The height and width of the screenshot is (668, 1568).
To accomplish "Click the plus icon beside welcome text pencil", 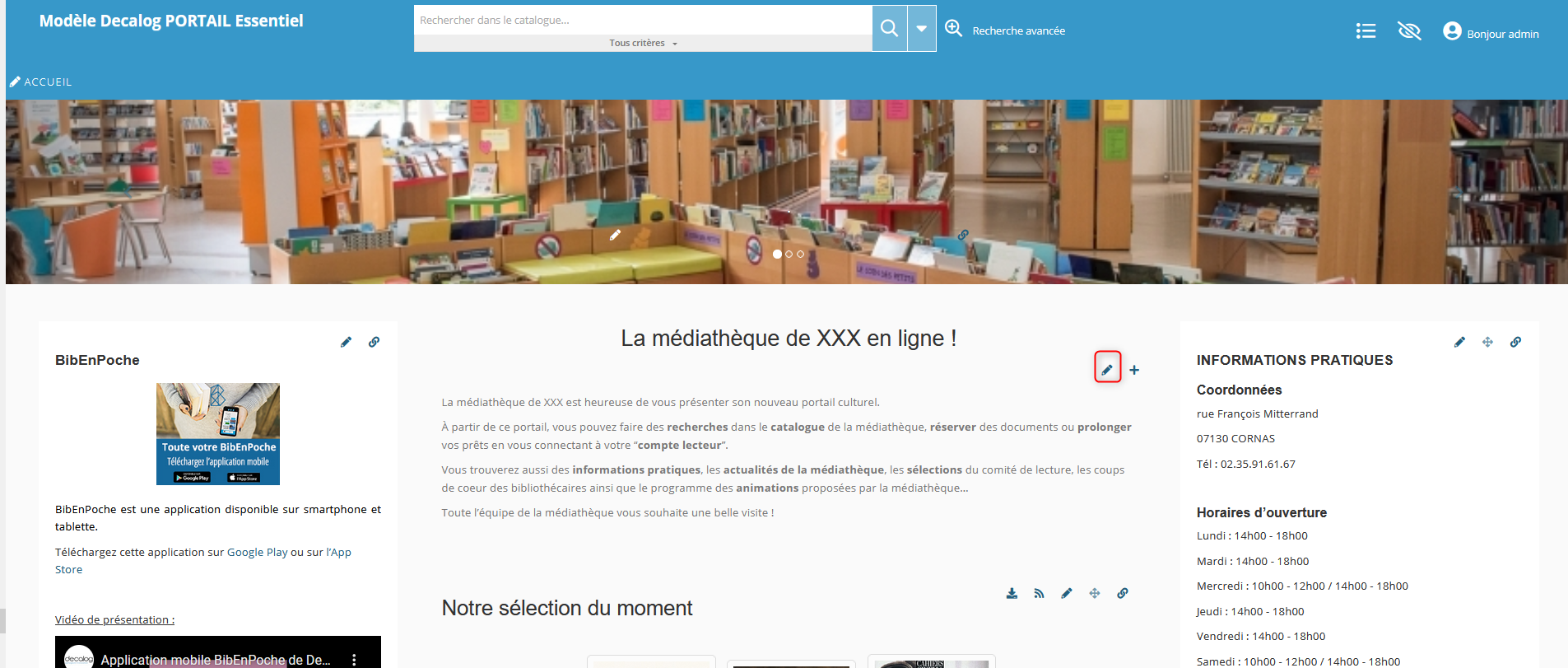I will (1134, 370).
